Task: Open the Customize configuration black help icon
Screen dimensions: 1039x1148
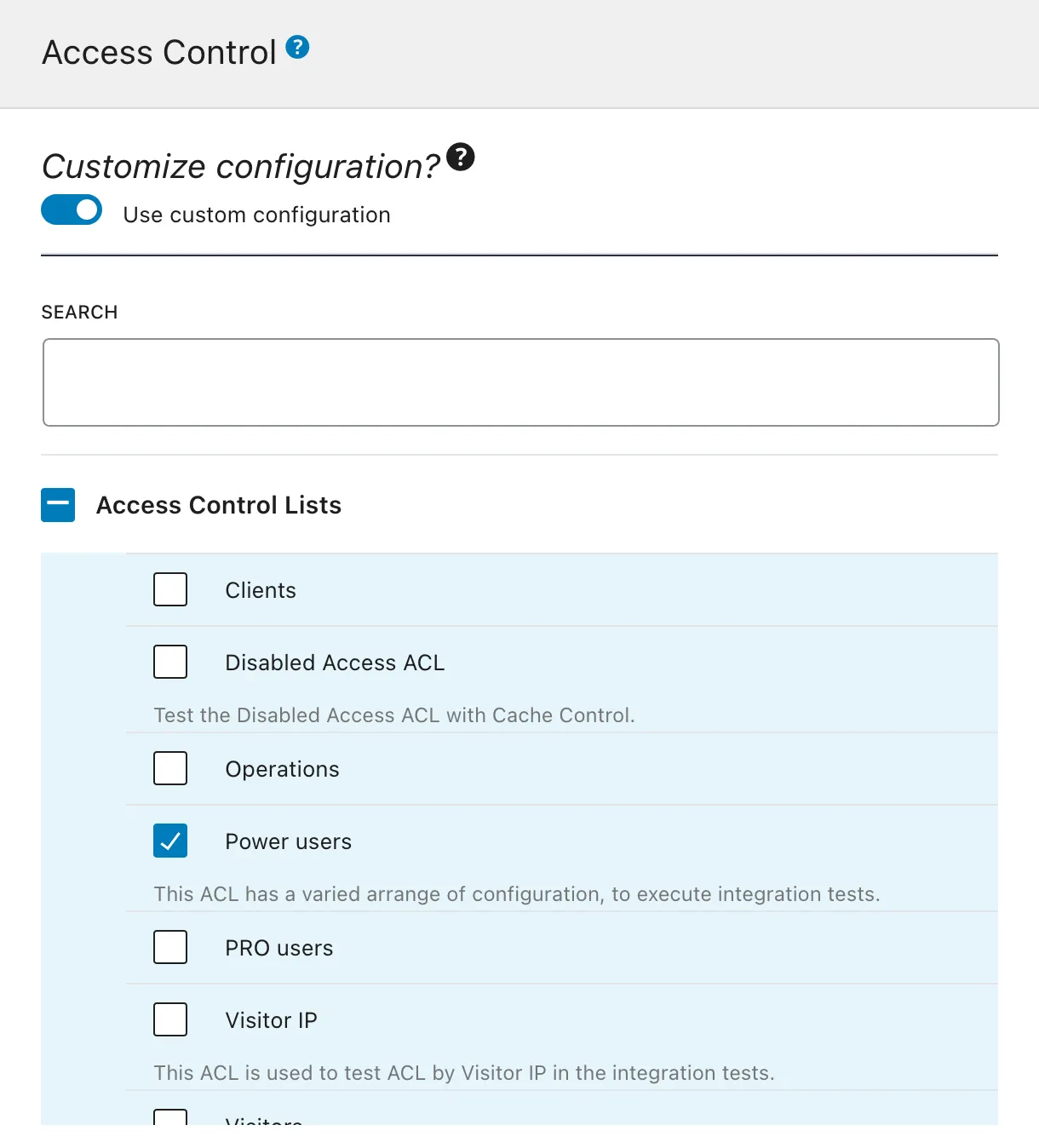Action: pyautogui.click(x=461, y=157)
